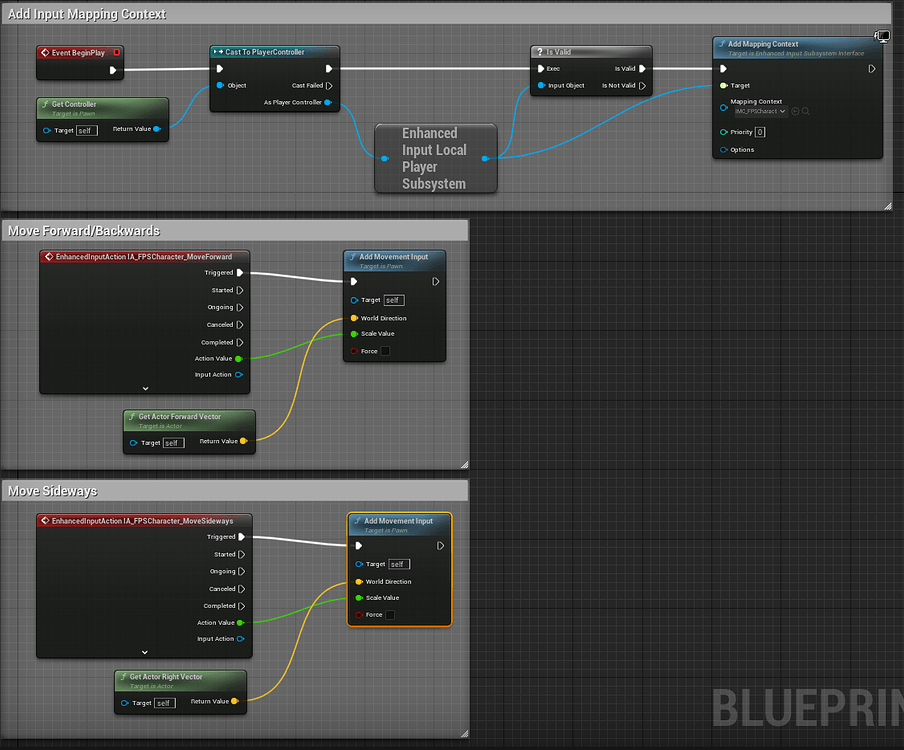Enable Force on the sideways Add Movement Input node

coord(391,615)
